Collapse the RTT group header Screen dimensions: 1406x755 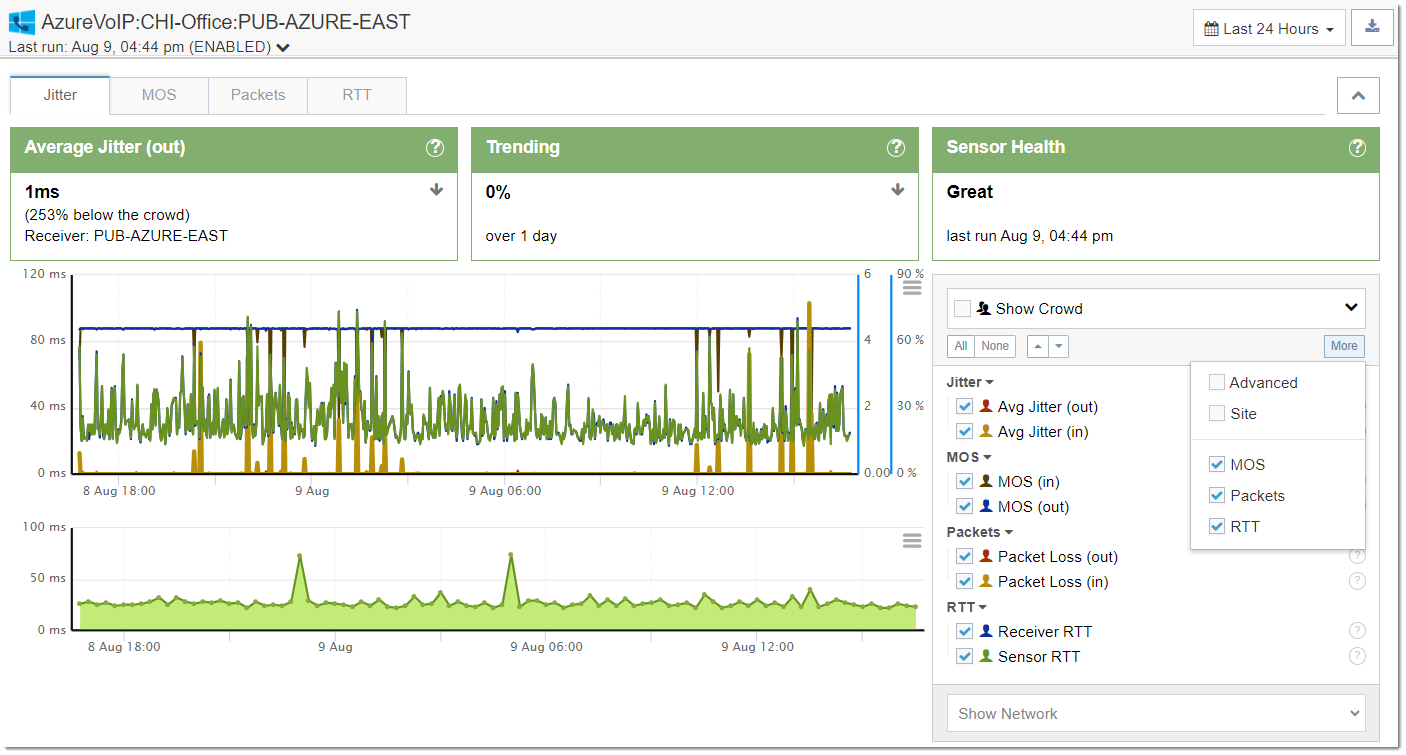click(x=967, y=607)
